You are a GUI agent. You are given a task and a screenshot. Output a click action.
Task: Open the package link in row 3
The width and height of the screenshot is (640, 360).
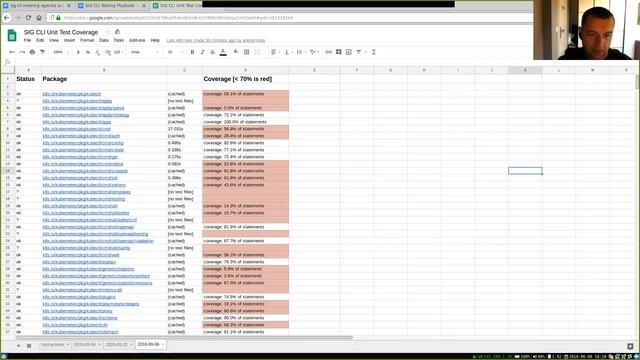point(71,94)
